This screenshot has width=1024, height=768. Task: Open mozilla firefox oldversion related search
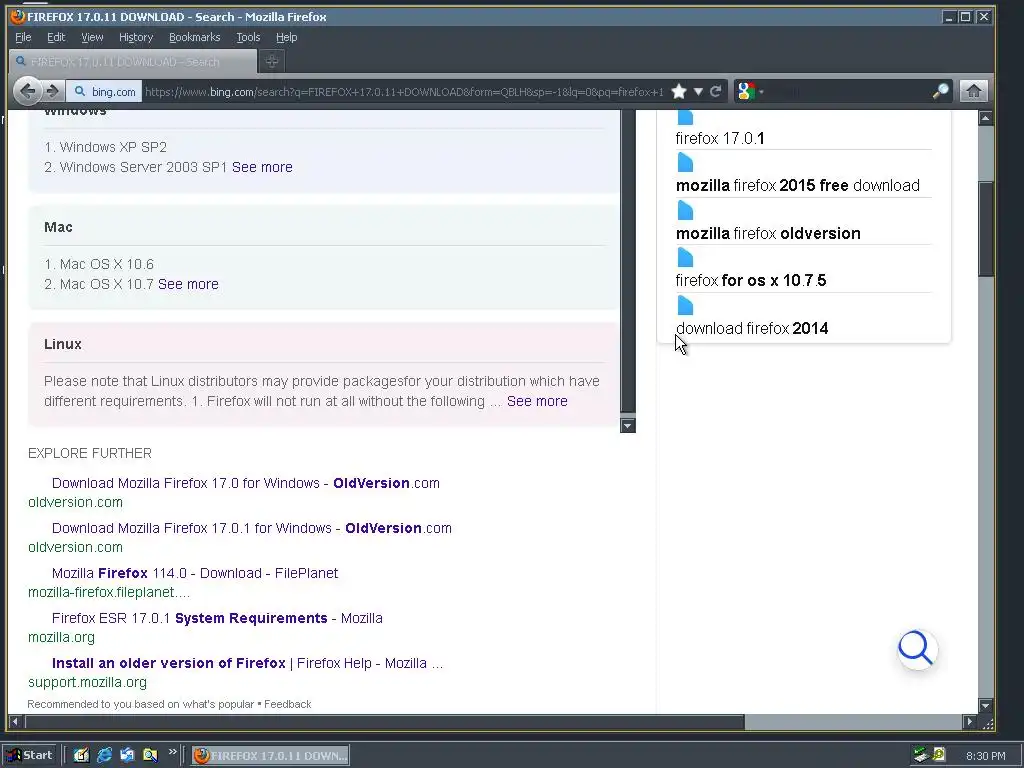768,233
